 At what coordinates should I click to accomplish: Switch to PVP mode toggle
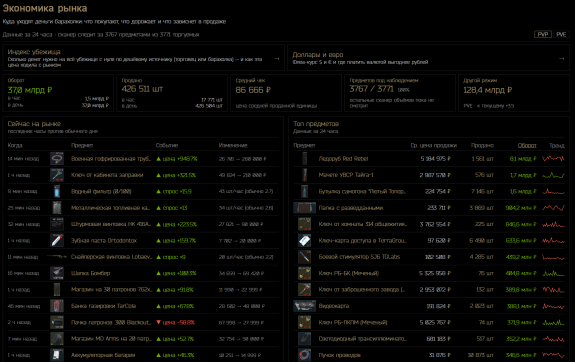543,34
